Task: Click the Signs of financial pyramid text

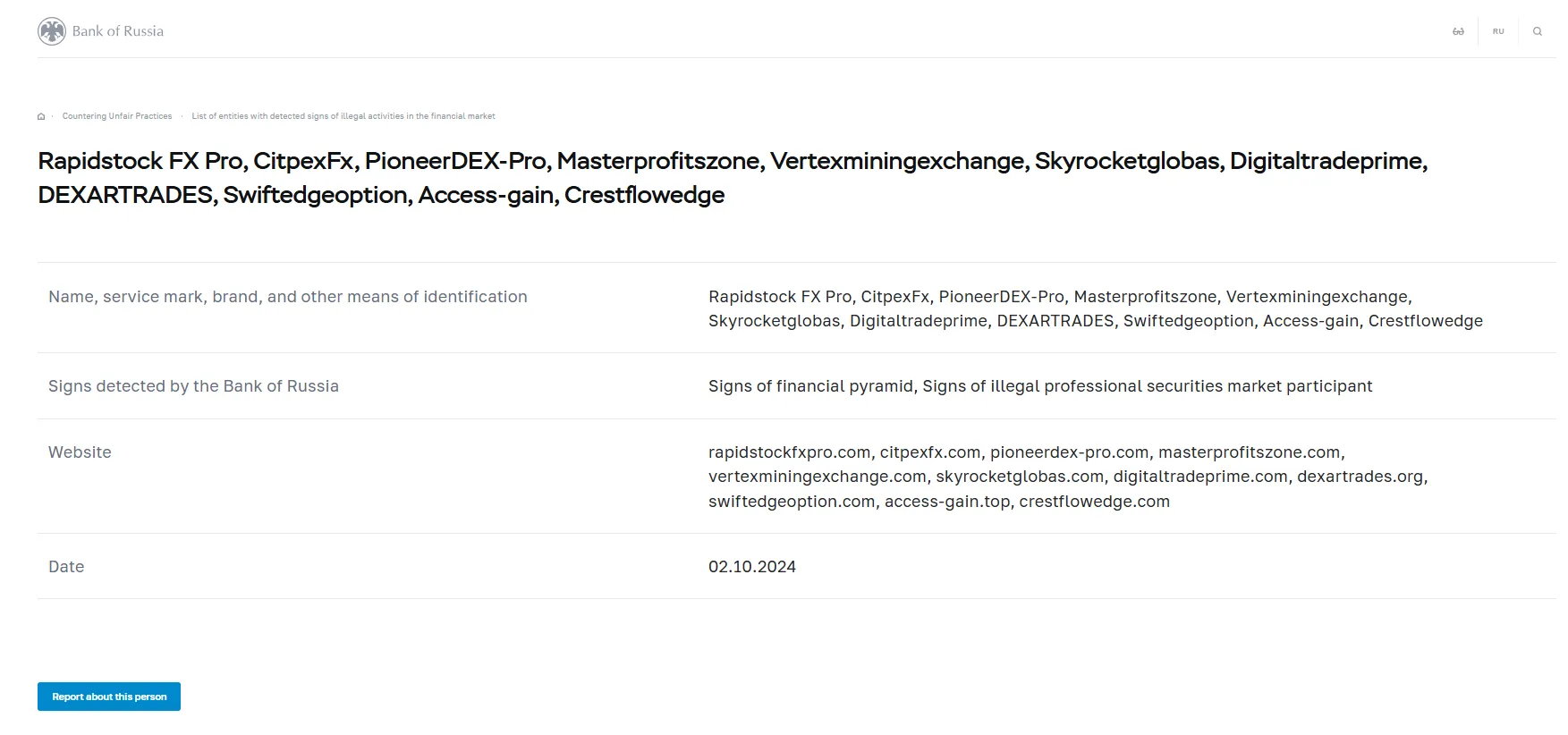Action: point(810,386)
